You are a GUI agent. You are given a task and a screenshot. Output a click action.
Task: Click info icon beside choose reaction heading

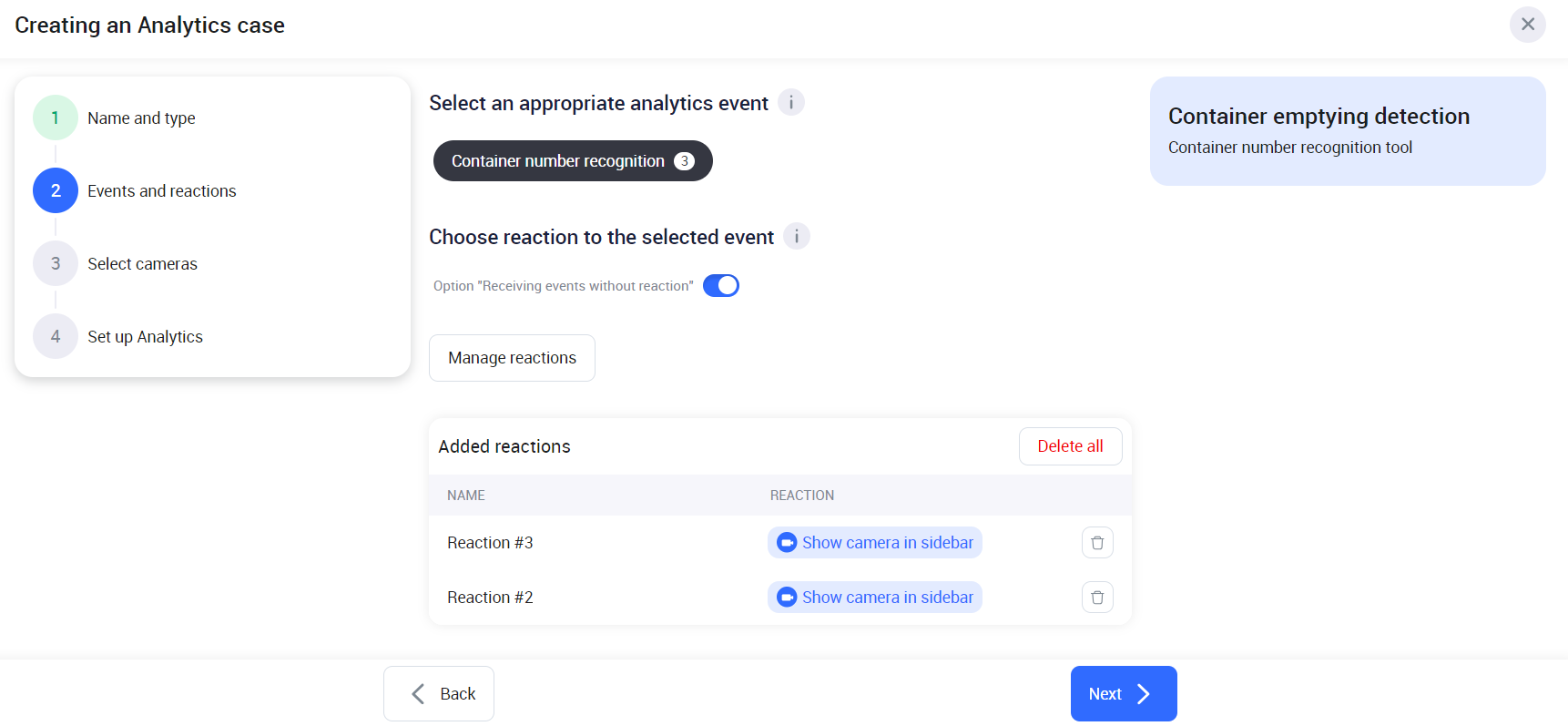796,237
